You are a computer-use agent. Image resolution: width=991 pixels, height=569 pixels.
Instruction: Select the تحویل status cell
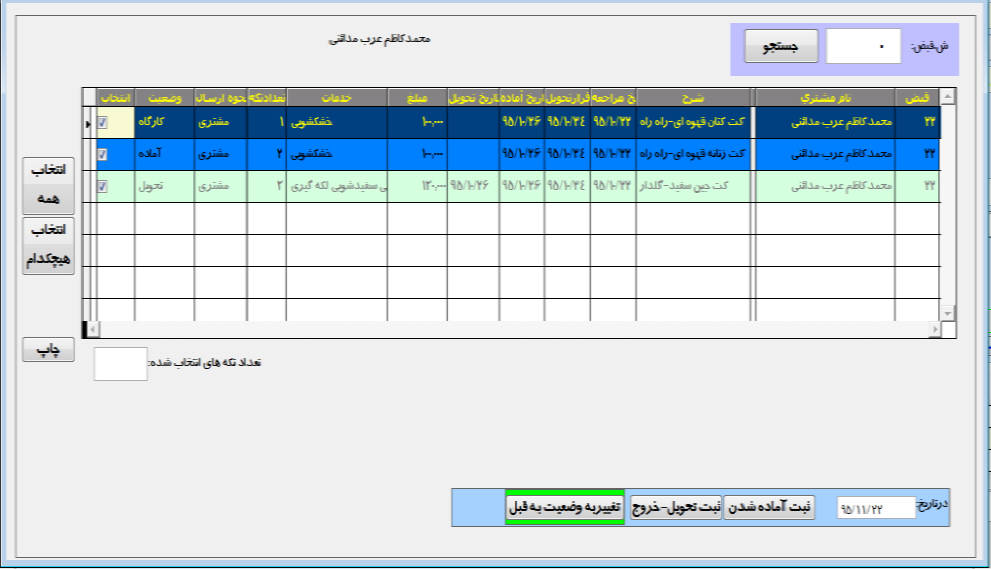click(164, 187)
